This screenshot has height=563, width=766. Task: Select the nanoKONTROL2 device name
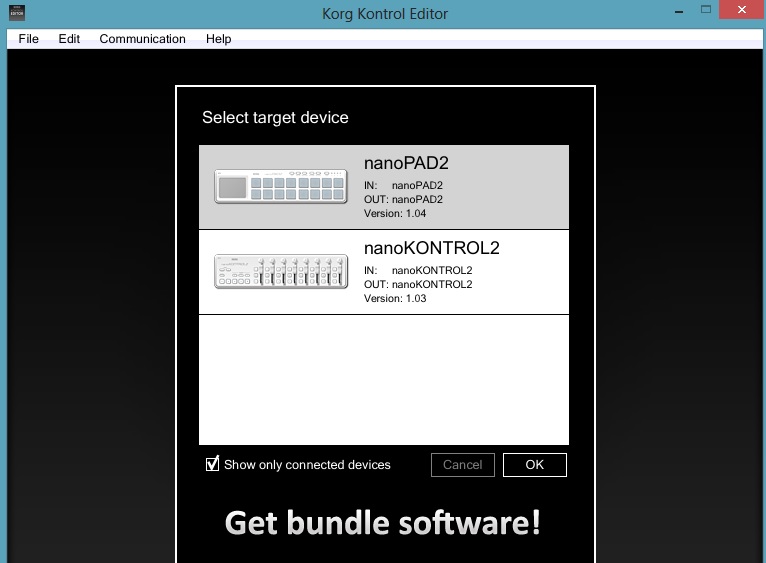tap(432, 248)
